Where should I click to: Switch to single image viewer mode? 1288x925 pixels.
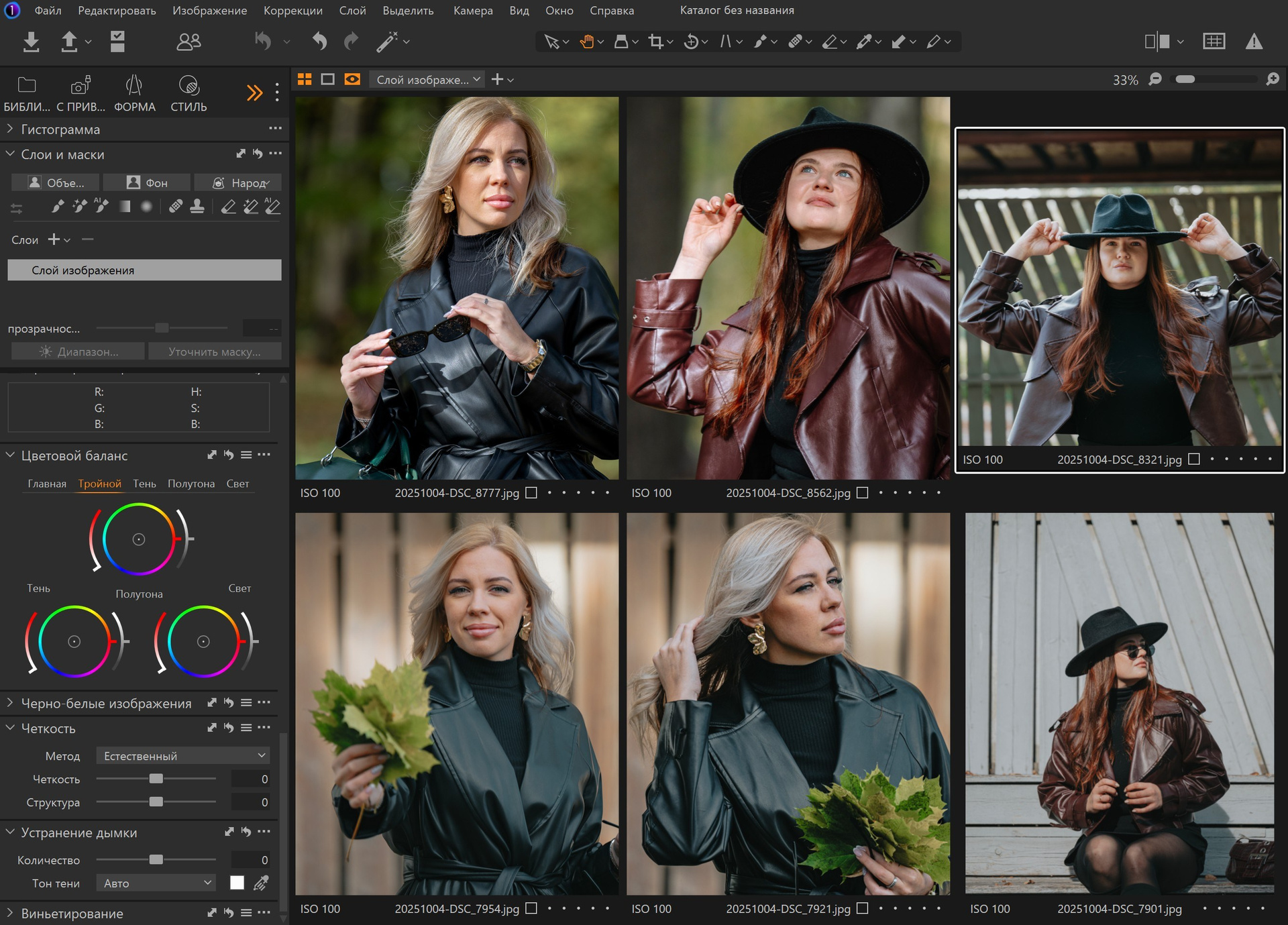pyautogui.click(x=327, y=79)
